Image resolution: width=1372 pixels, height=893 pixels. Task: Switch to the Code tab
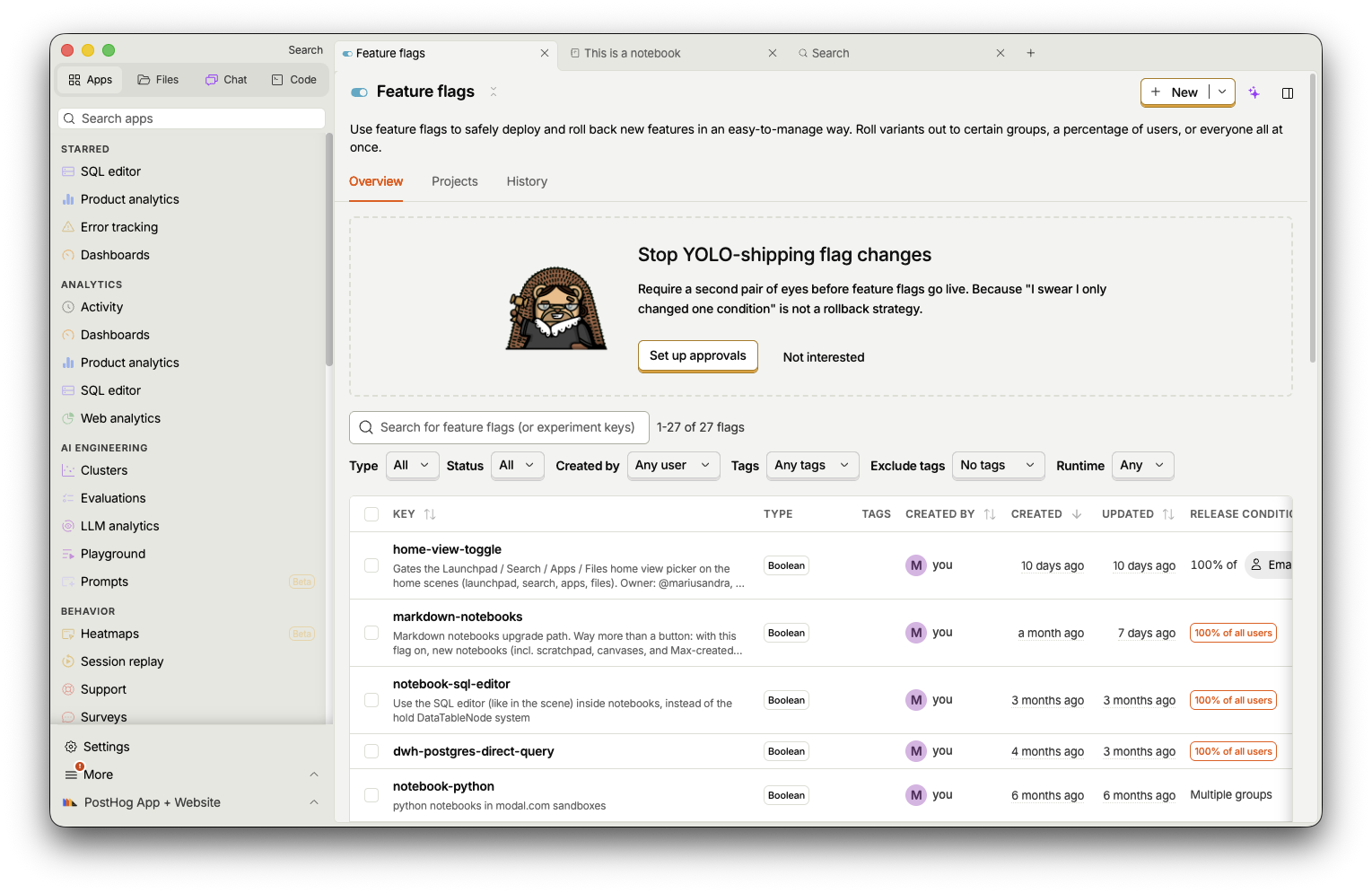pos(294,80)
